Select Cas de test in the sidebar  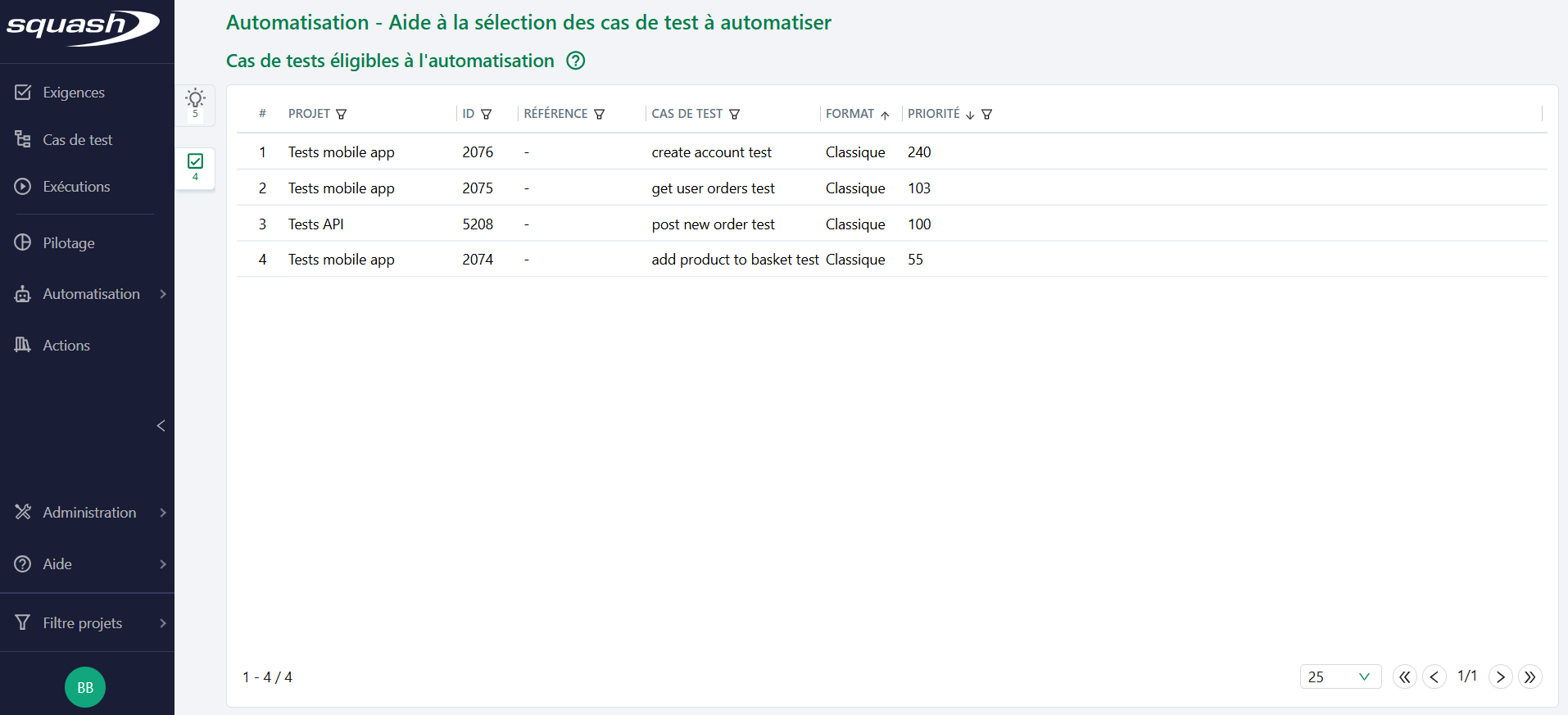(x=78, y=140)
